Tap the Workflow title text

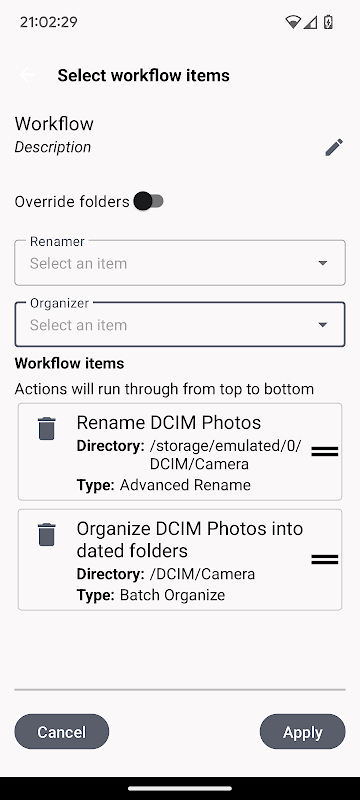tap(54, 123)
